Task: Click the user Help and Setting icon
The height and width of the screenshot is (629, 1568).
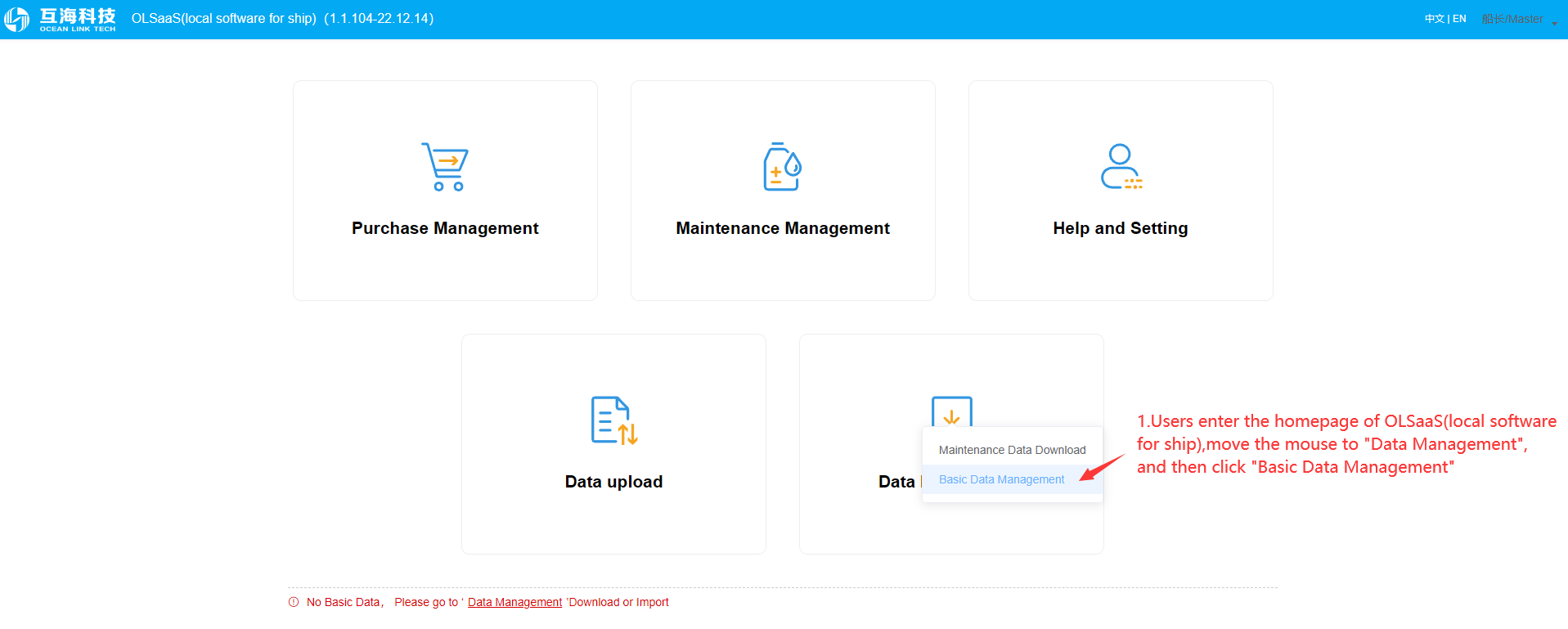Action: (x=1121, y=167)
